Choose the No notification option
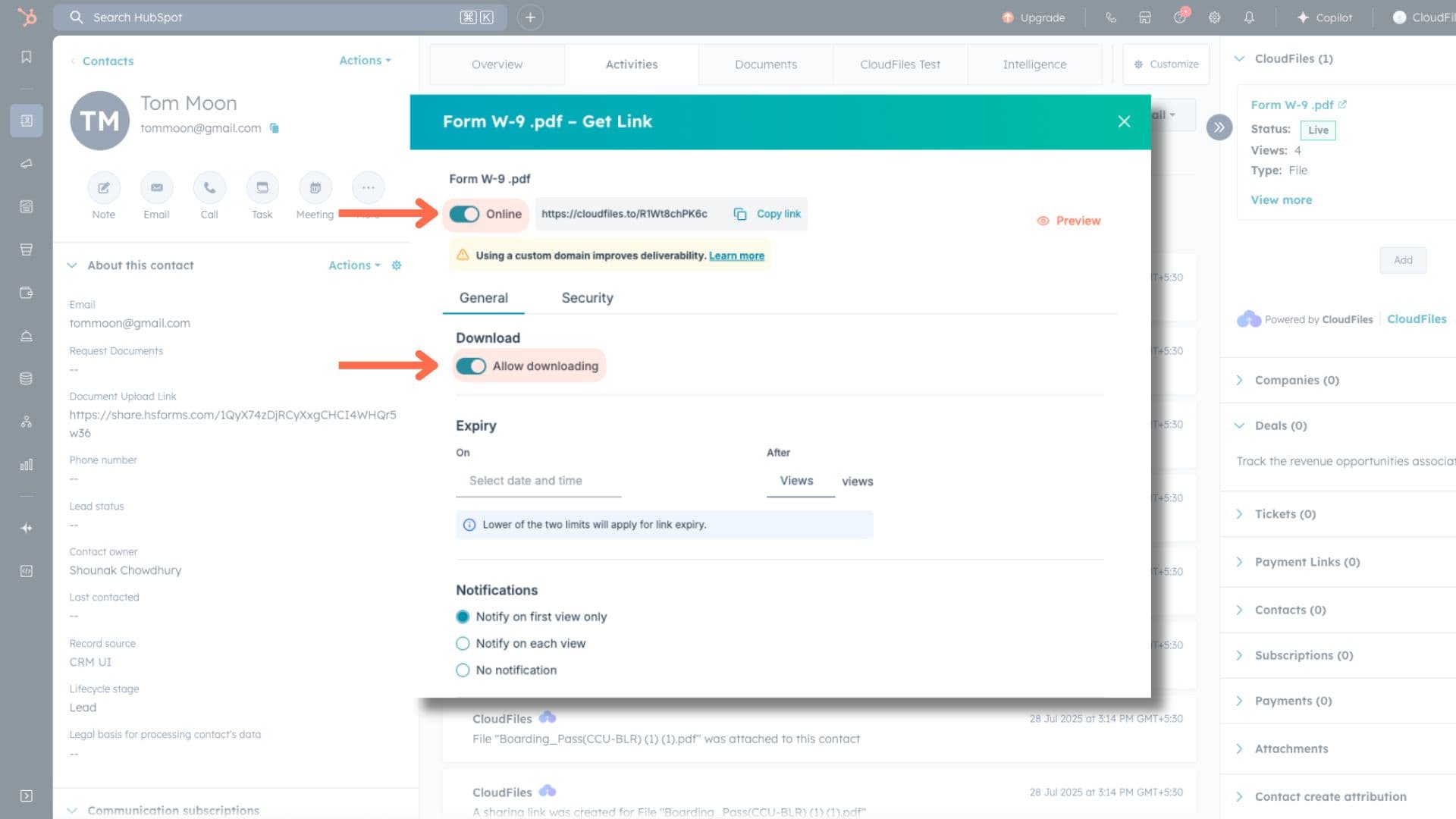1456x819 pixels. [x=463, y=670]
